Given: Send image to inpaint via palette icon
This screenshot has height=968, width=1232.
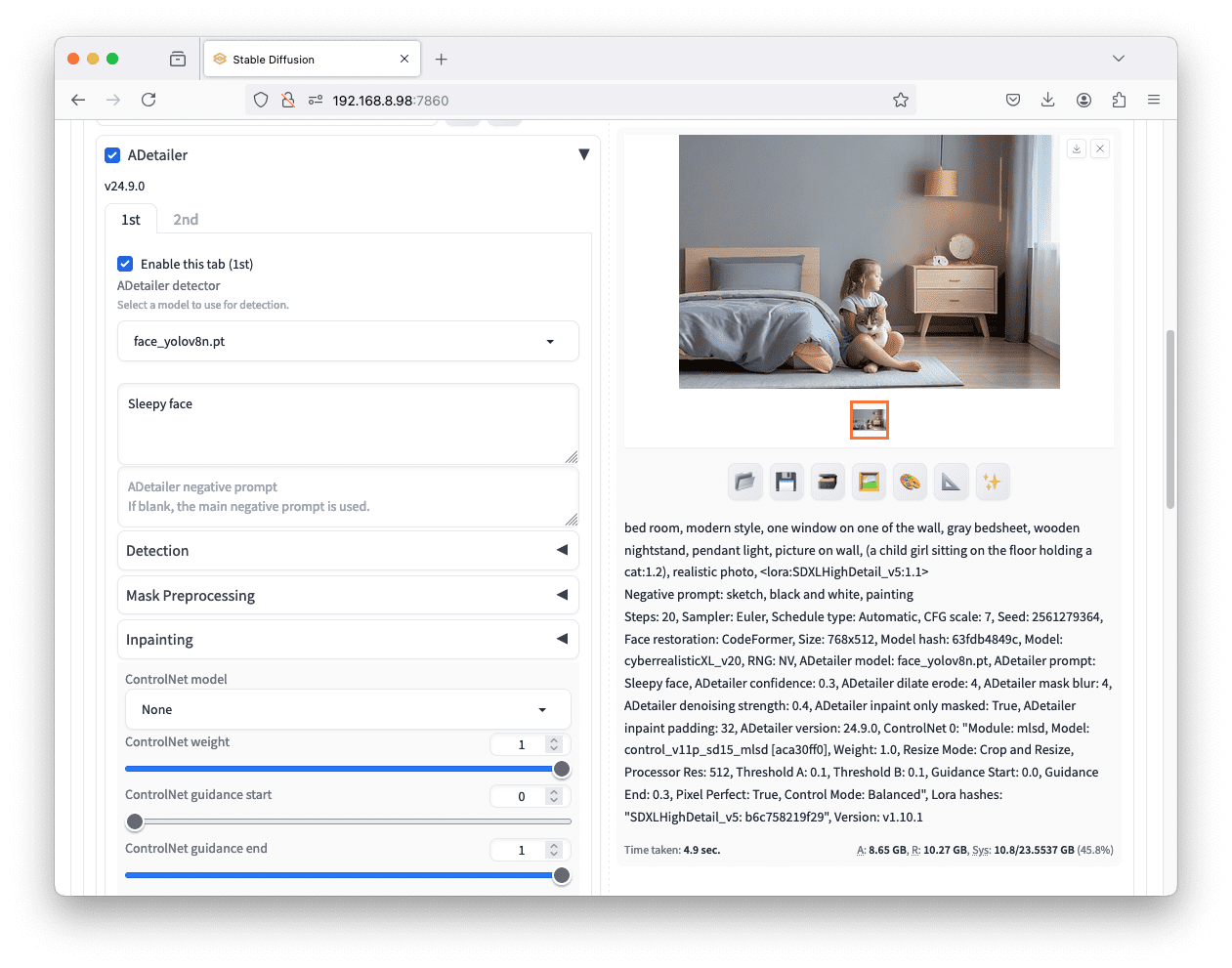Looking at the screenshot, I should pyautogui.click(x=910, y=482).
